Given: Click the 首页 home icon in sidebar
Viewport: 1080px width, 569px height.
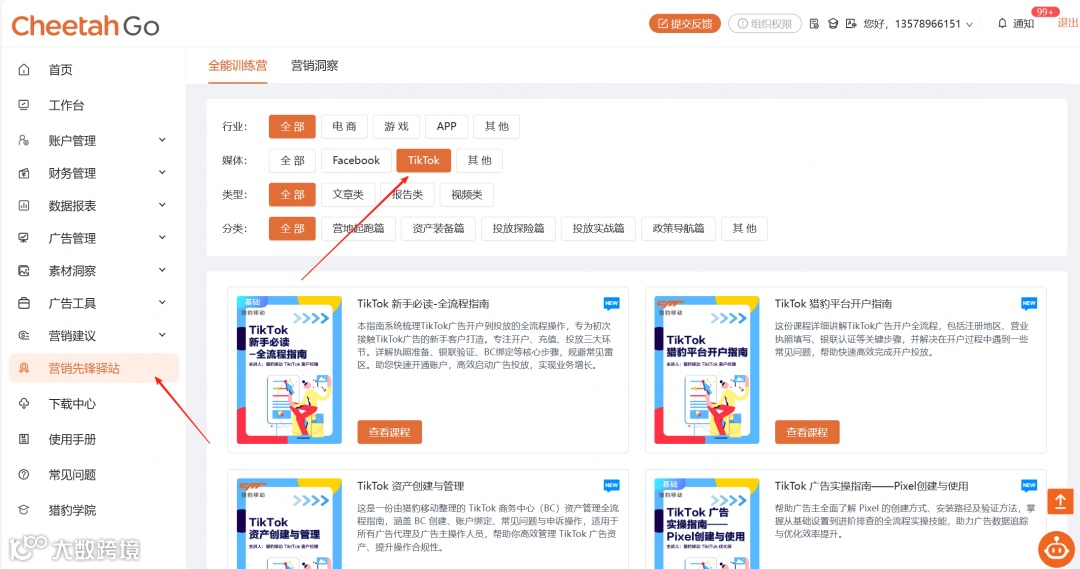Looking at the screenshot, I should tap(24, 70).
